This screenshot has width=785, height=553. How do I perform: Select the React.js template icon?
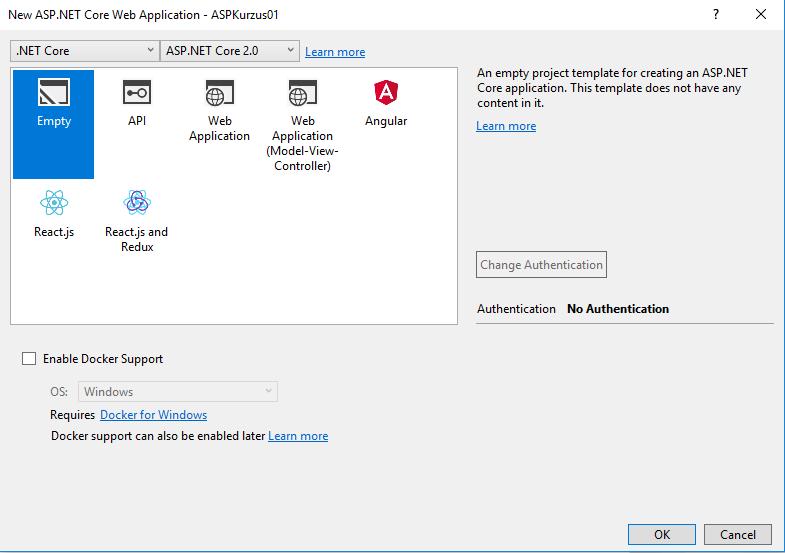[x=54, y=203]
